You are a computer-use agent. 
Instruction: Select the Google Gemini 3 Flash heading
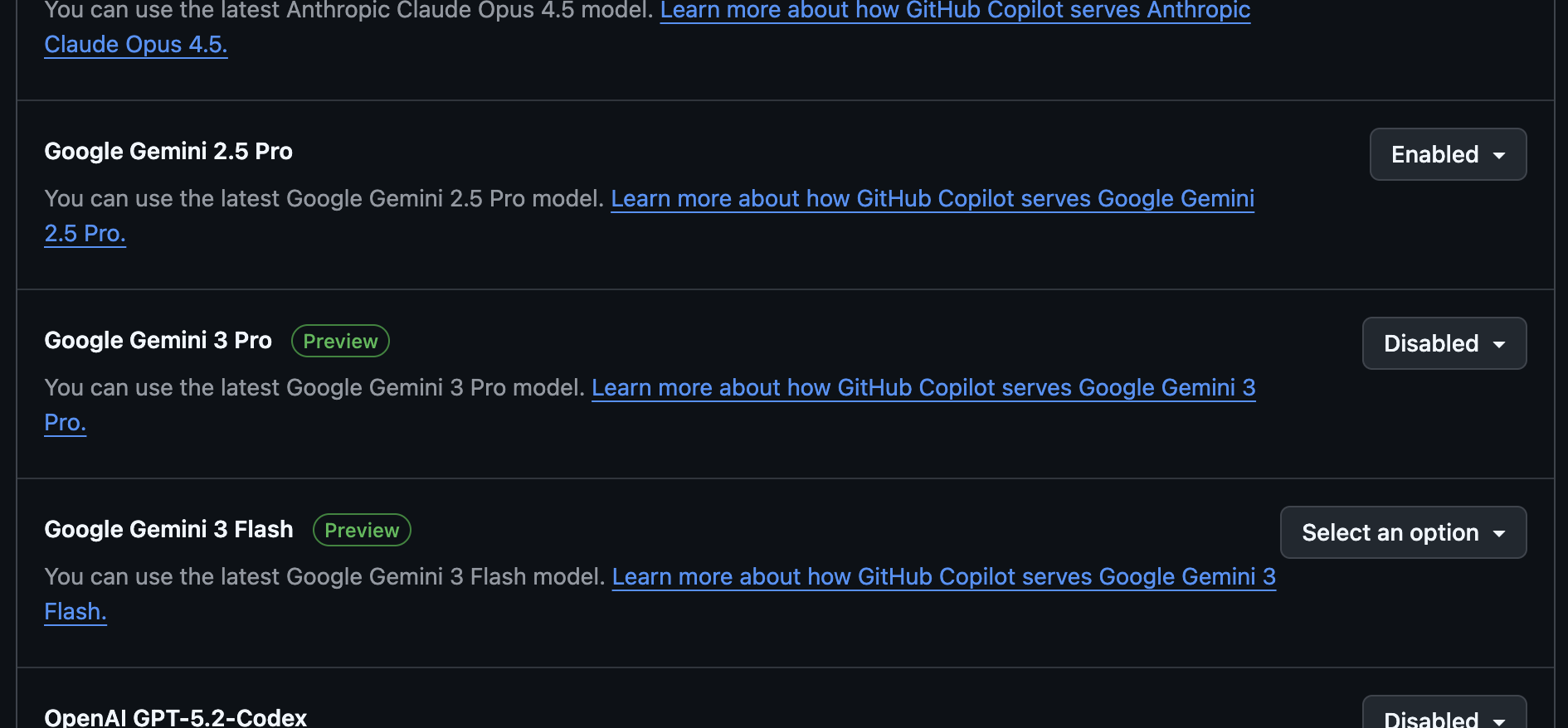[x=168, y=529]
